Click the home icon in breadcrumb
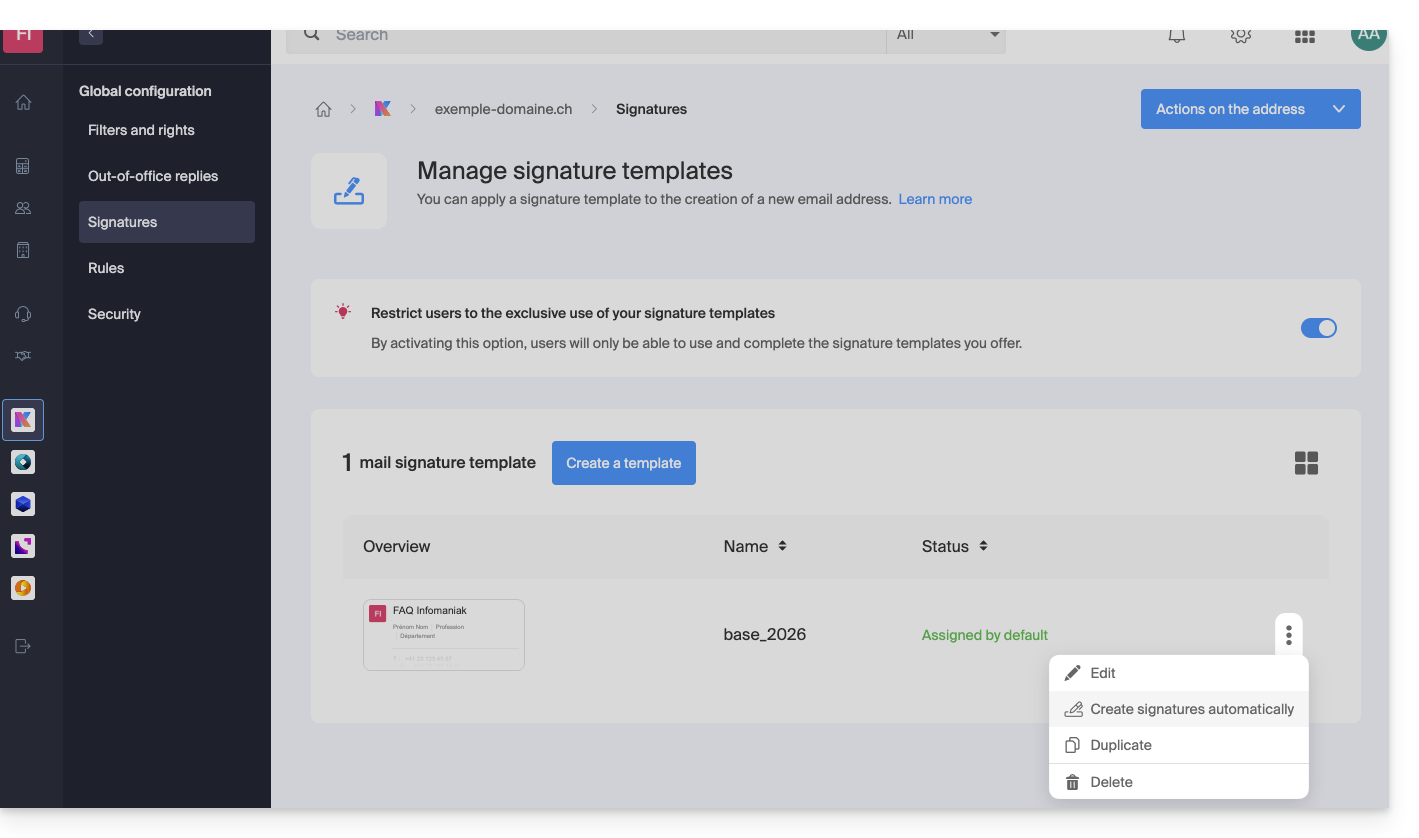Image resolution: width=1419 pixels, height=838 pixels. 323,110
